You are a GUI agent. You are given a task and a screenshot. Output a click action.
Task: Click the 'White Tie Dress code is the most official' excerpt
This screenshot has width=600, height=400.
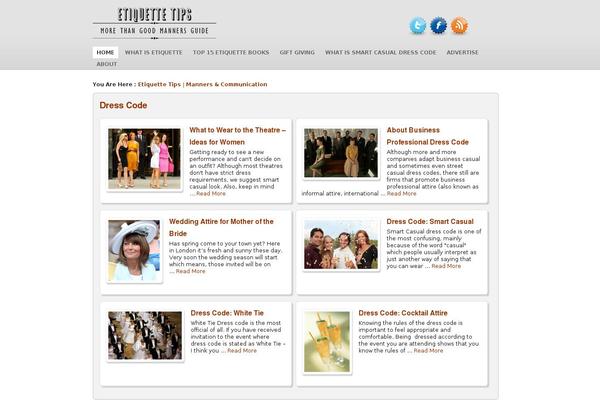pyautogui.click(x=238, y=337)
